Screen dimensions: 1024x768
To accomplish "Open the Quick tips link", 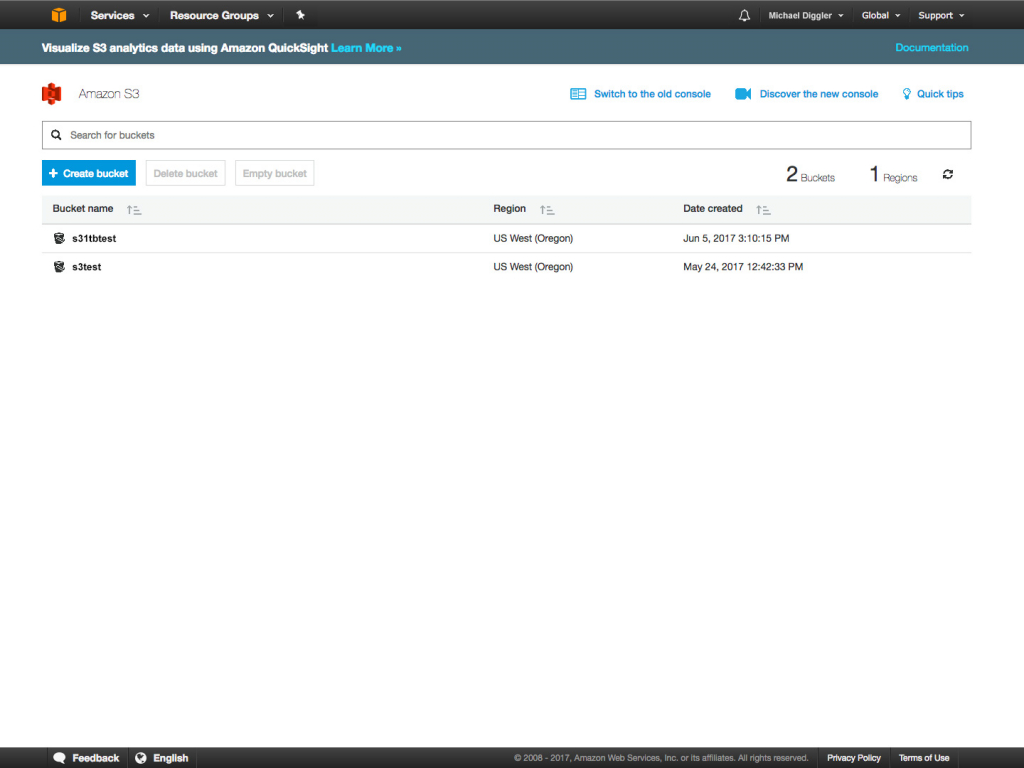I will 939,94.
